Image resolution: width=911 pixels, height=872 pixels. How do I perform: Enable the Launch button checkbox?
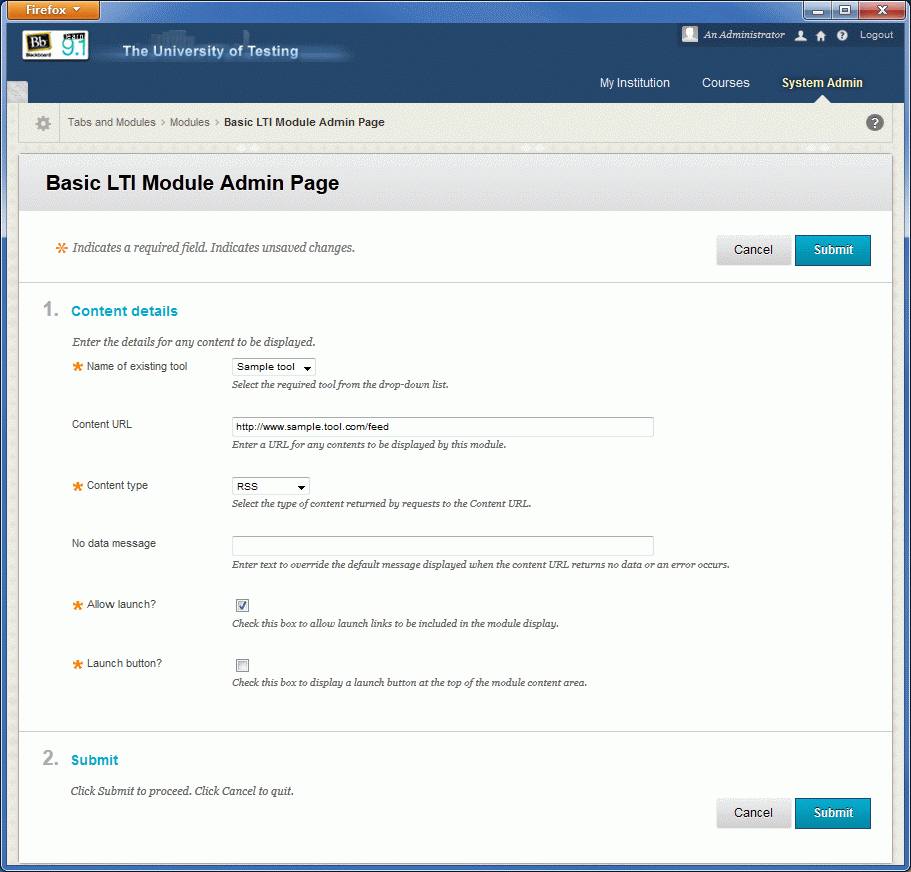coord(242,665)
